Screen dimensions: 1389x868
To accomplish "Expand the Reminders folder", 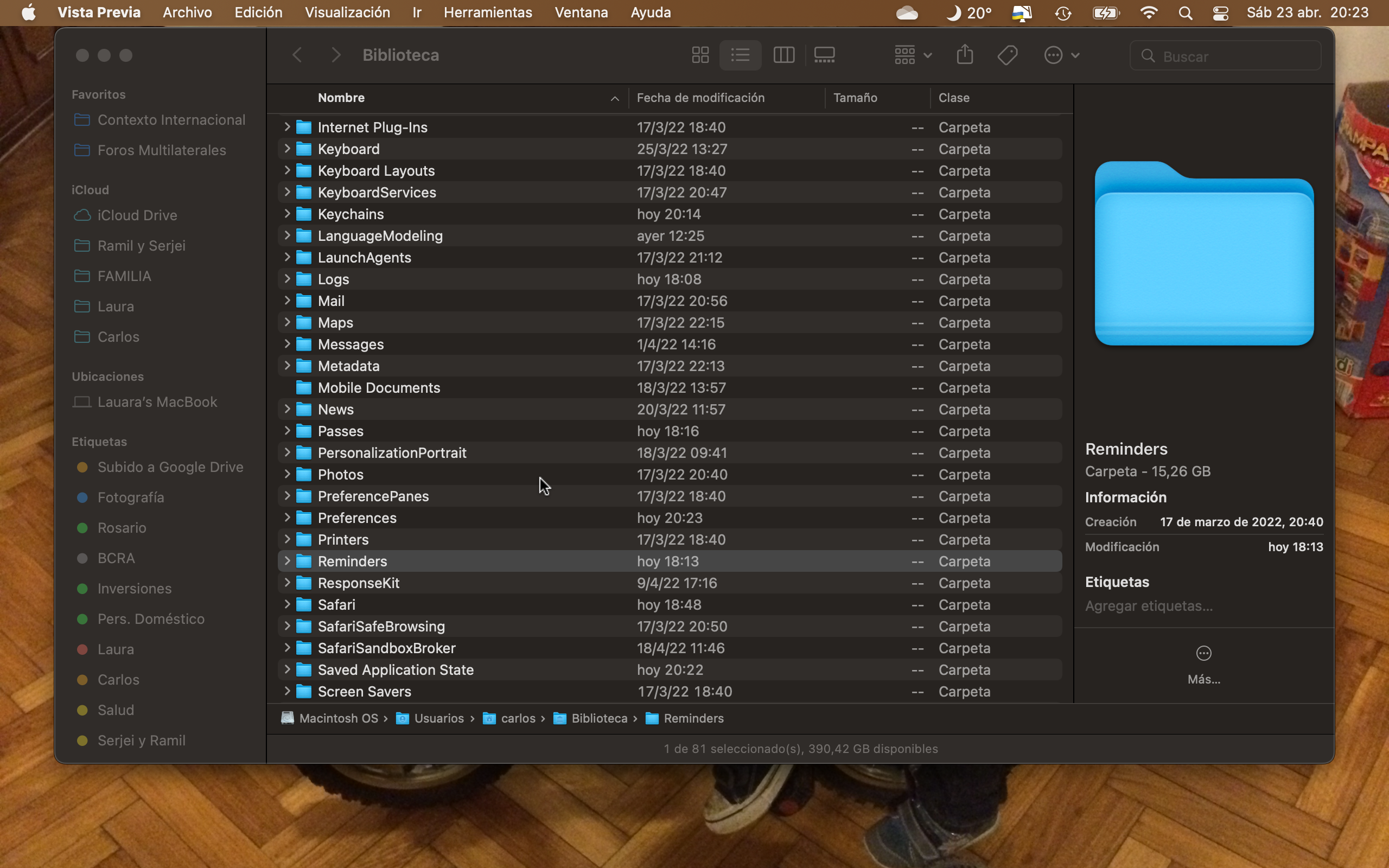I will (x=287, y=561).
